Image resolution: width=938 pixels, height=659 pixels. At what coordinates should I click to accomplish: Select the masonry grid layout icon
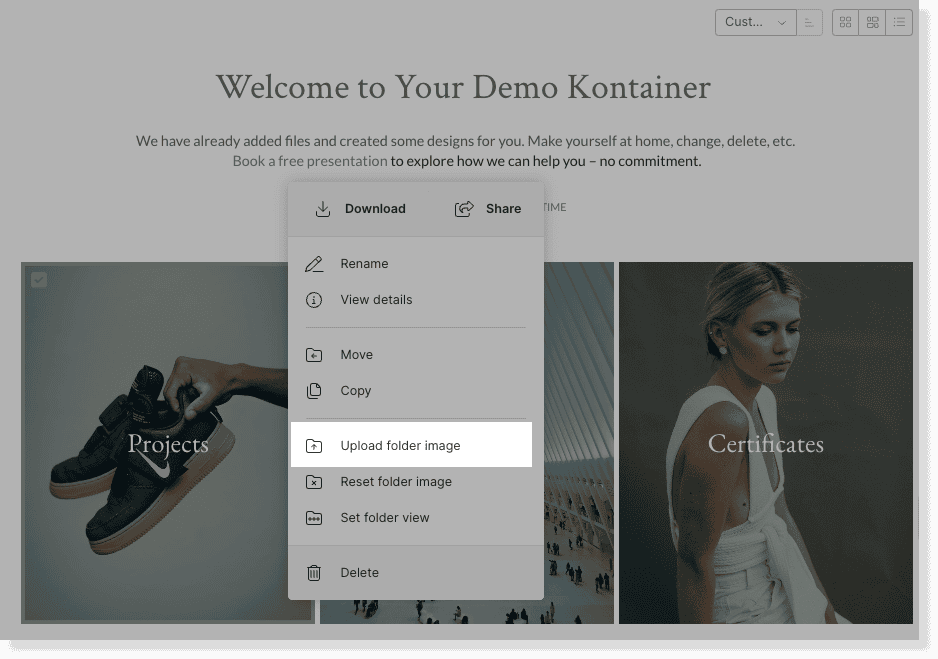[x=872, y=22]
